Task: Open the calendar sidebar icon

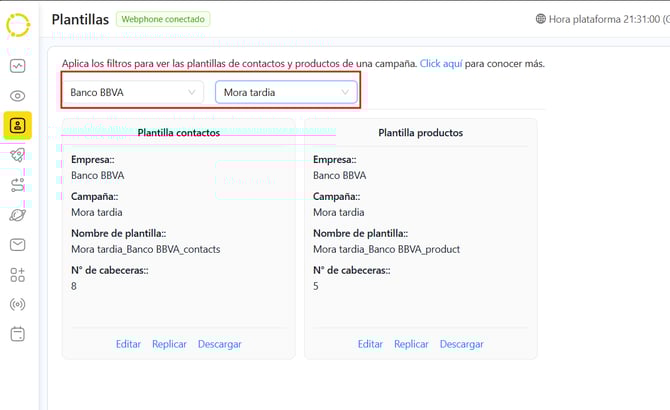Action: [18, 334]
